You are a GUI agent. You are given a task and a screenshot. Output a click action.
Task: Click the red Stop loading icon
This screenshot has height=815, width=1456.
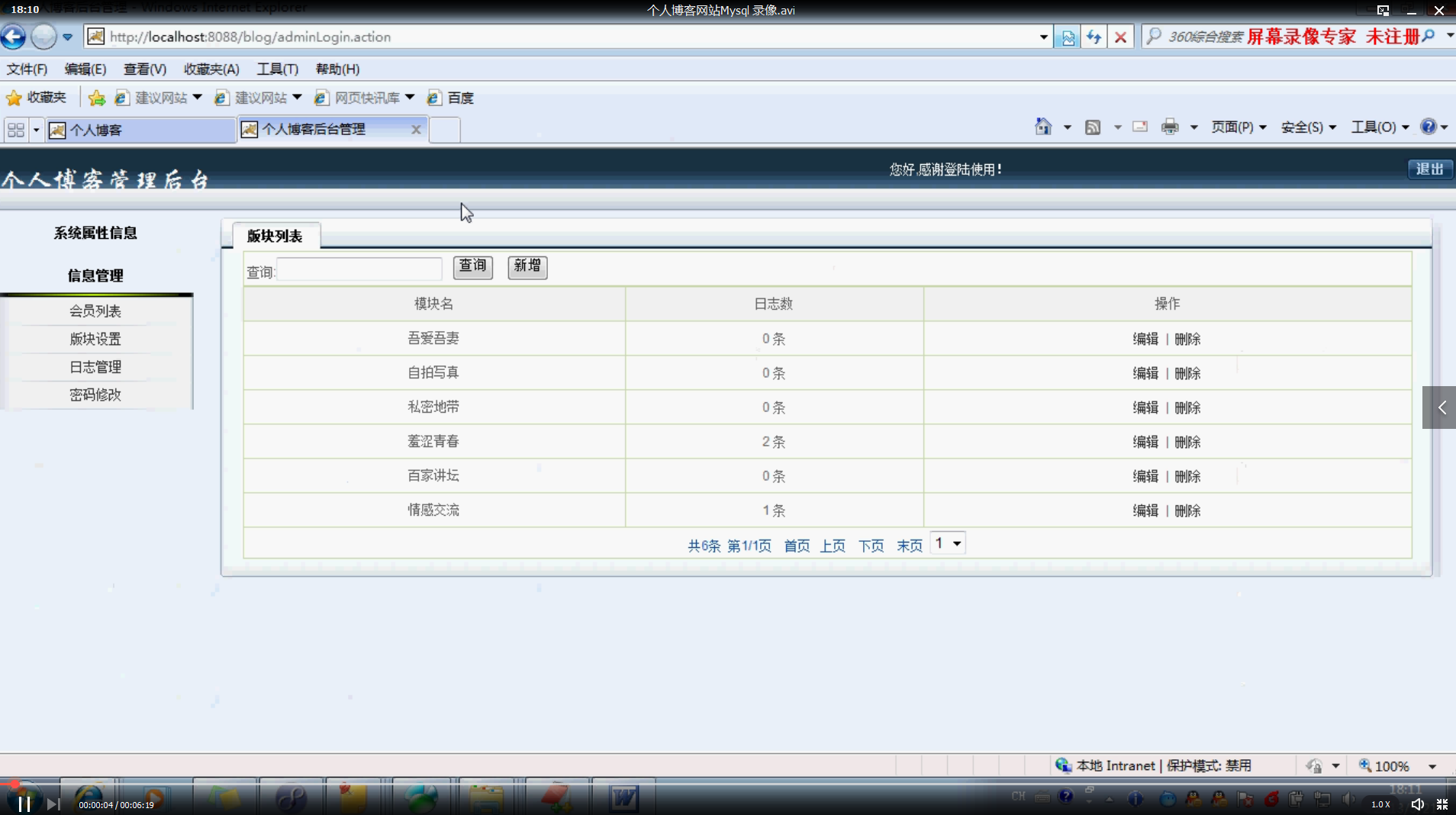[x=1120, y=37]
